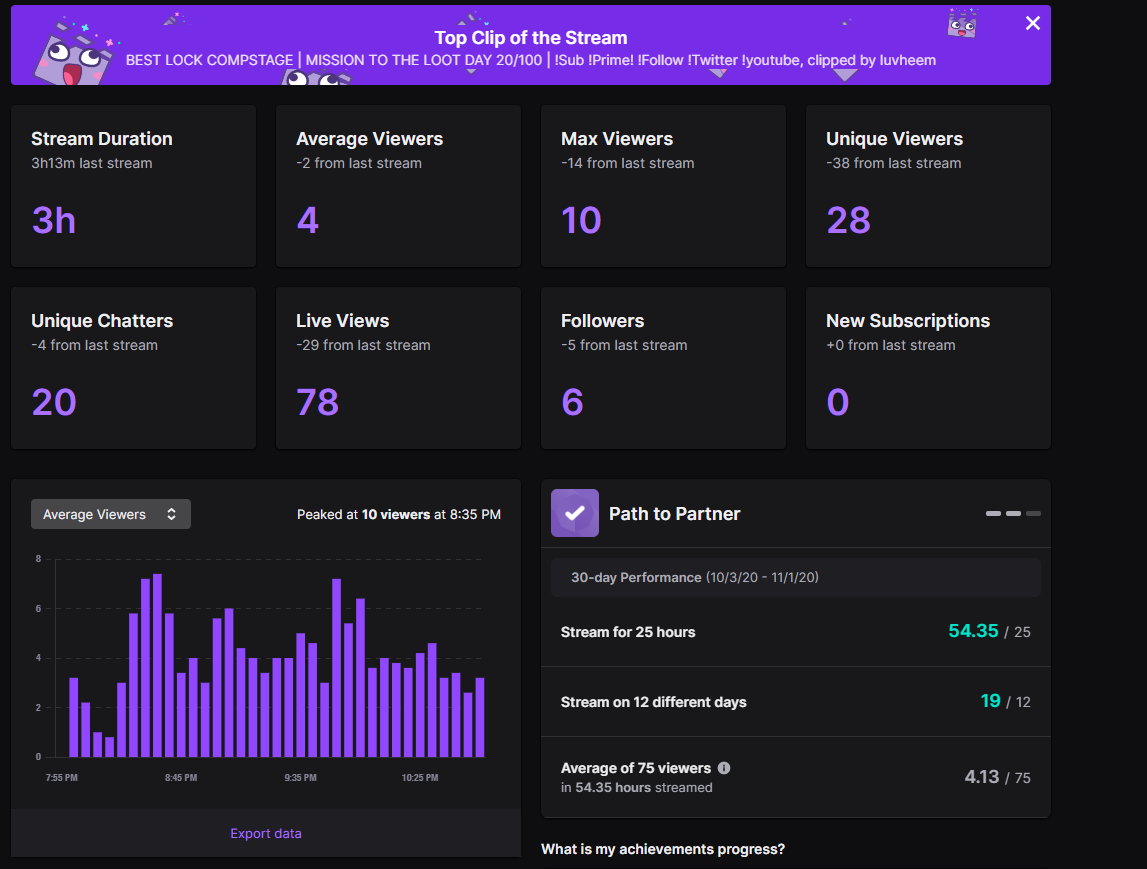
Task: Click the 8:45 PM chart axis label
Action: 181,778
